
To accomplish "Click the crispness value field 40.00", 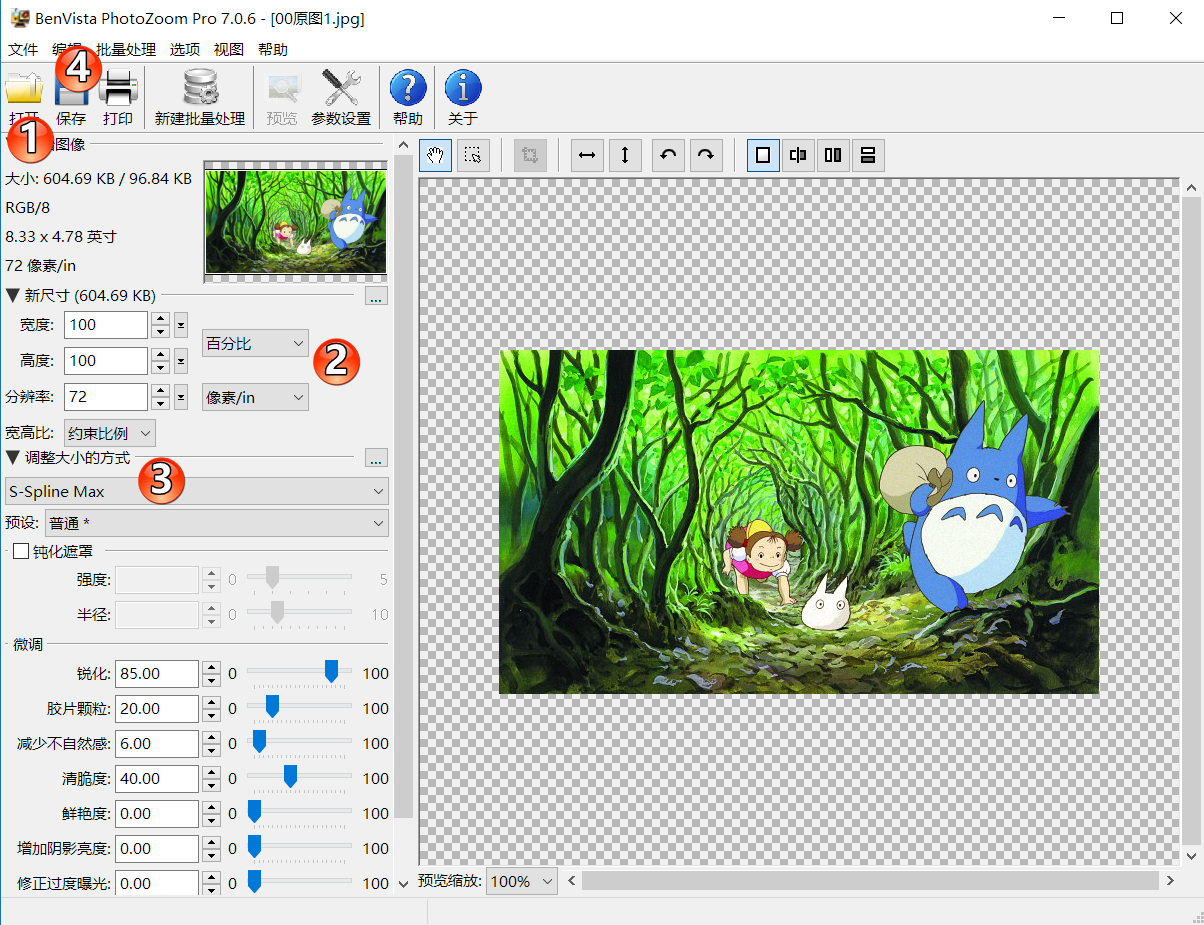I will [x=157, y=779].
